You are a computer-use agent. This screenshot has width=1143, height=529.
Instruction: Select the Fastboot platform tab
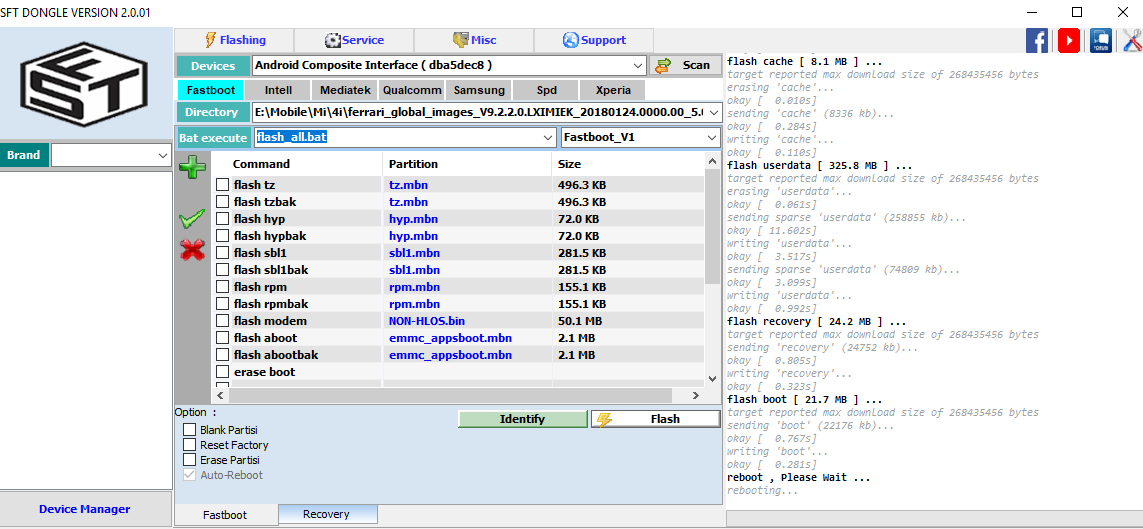pos(211,90)
